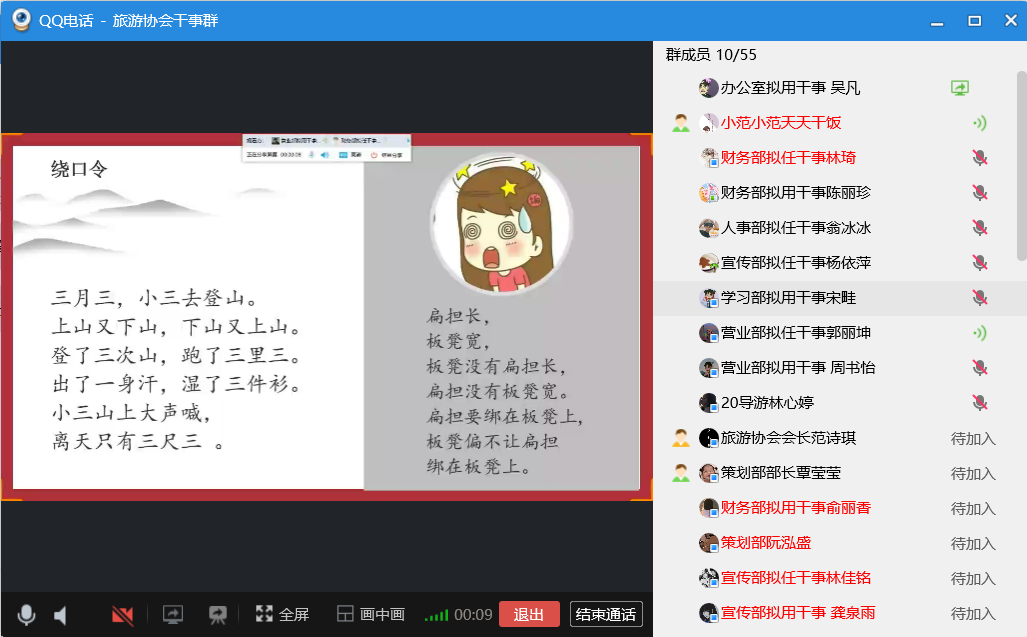Click the presentation share icon beside 全屏
This screenshot has width=1027, height=637.
point(218,614)
